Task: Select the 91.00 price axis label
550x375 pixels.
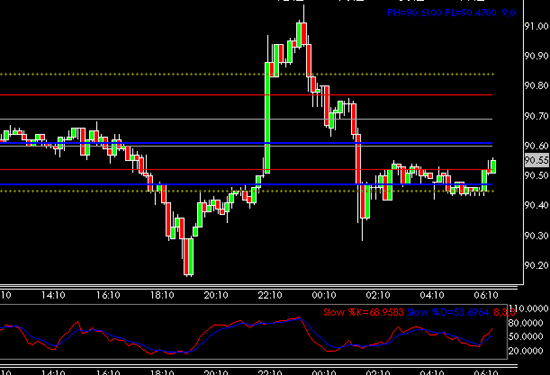Action: click(537, 26)
